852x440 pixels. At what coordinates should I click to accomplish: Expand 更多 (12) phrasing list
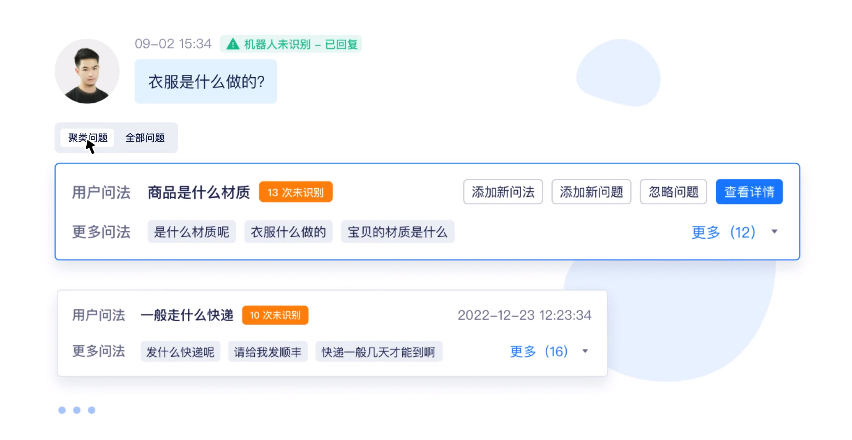723,232
